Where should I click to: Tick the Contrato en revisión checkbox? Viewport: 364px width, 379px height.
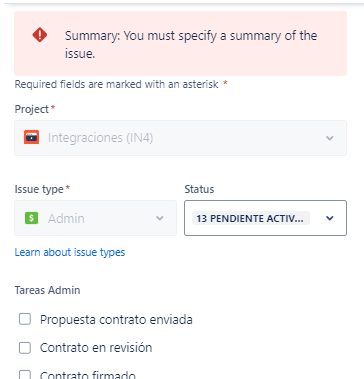25,348
